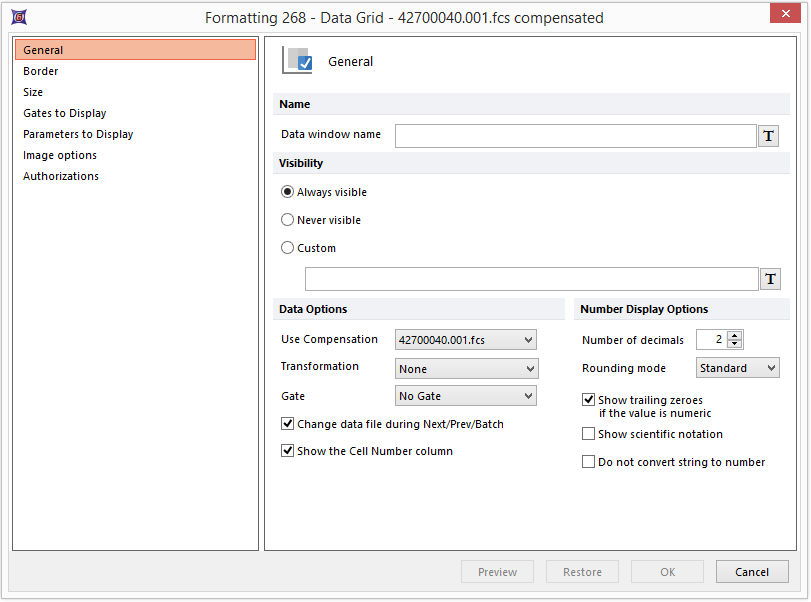Enable Show scientific notation
The width and height of the screenshot is (811, 602).
(x=589, y=434)
